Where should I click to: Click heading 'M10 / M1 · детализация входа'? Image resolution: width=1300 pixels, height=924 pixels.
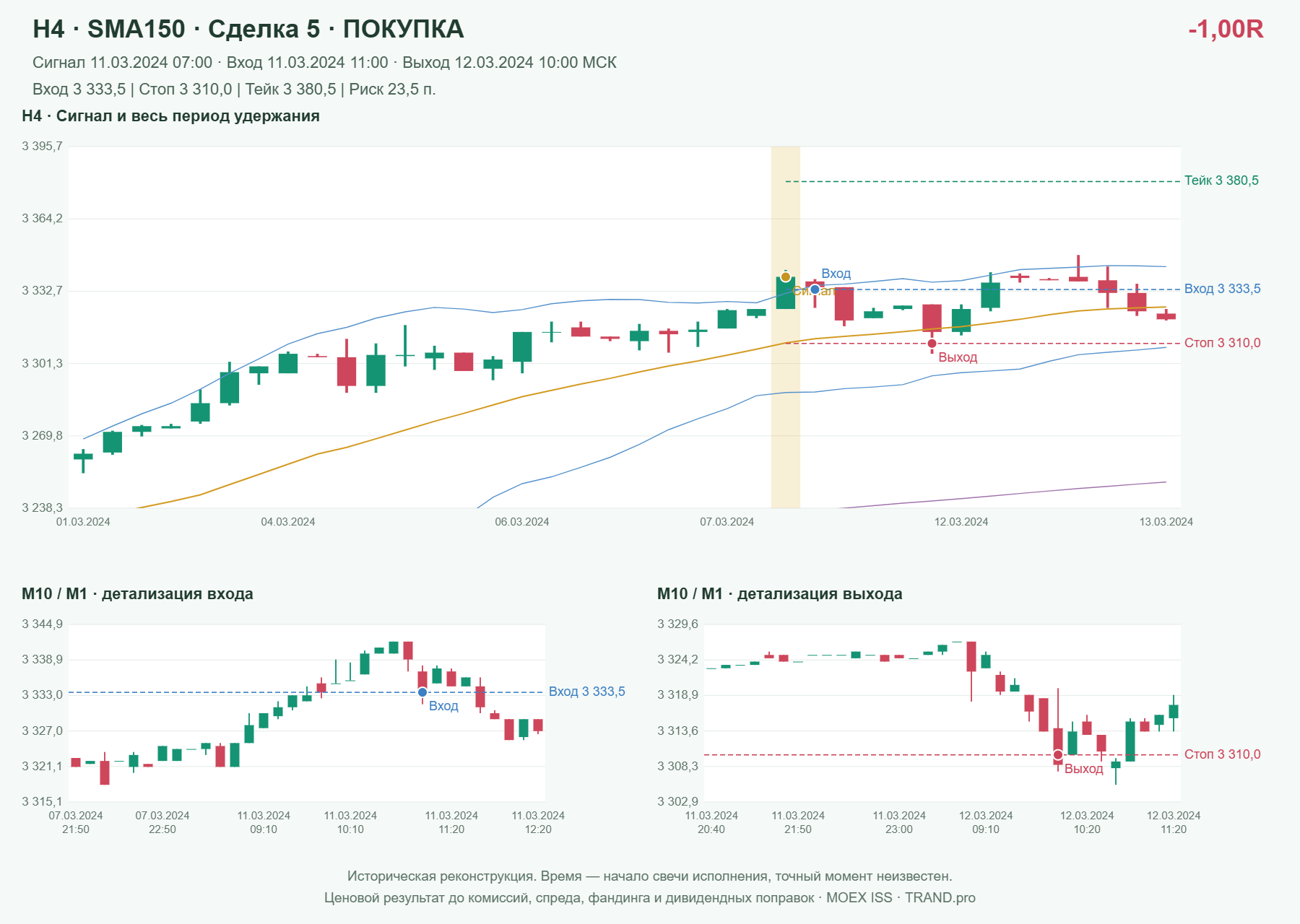(137, 594)
